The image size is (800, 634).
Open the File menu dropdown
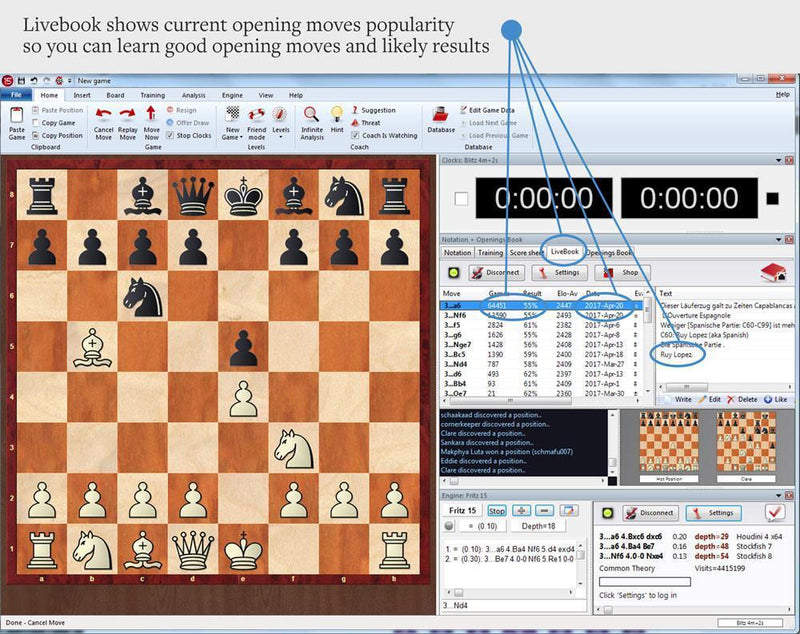click(18, 93)
